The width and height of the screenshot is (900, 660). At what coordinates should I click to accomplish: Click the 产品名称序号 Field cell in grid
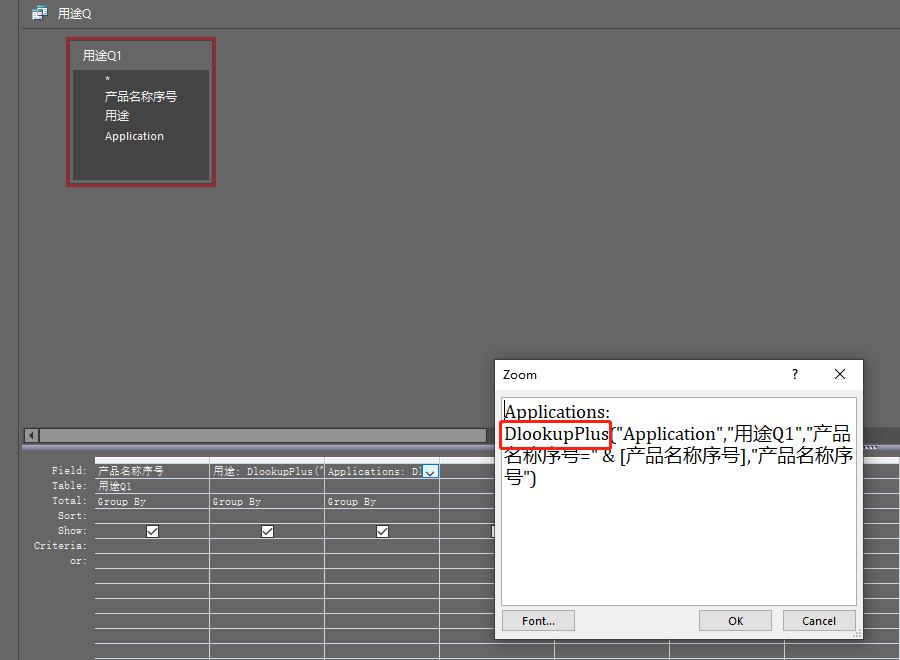coord(152,471)
